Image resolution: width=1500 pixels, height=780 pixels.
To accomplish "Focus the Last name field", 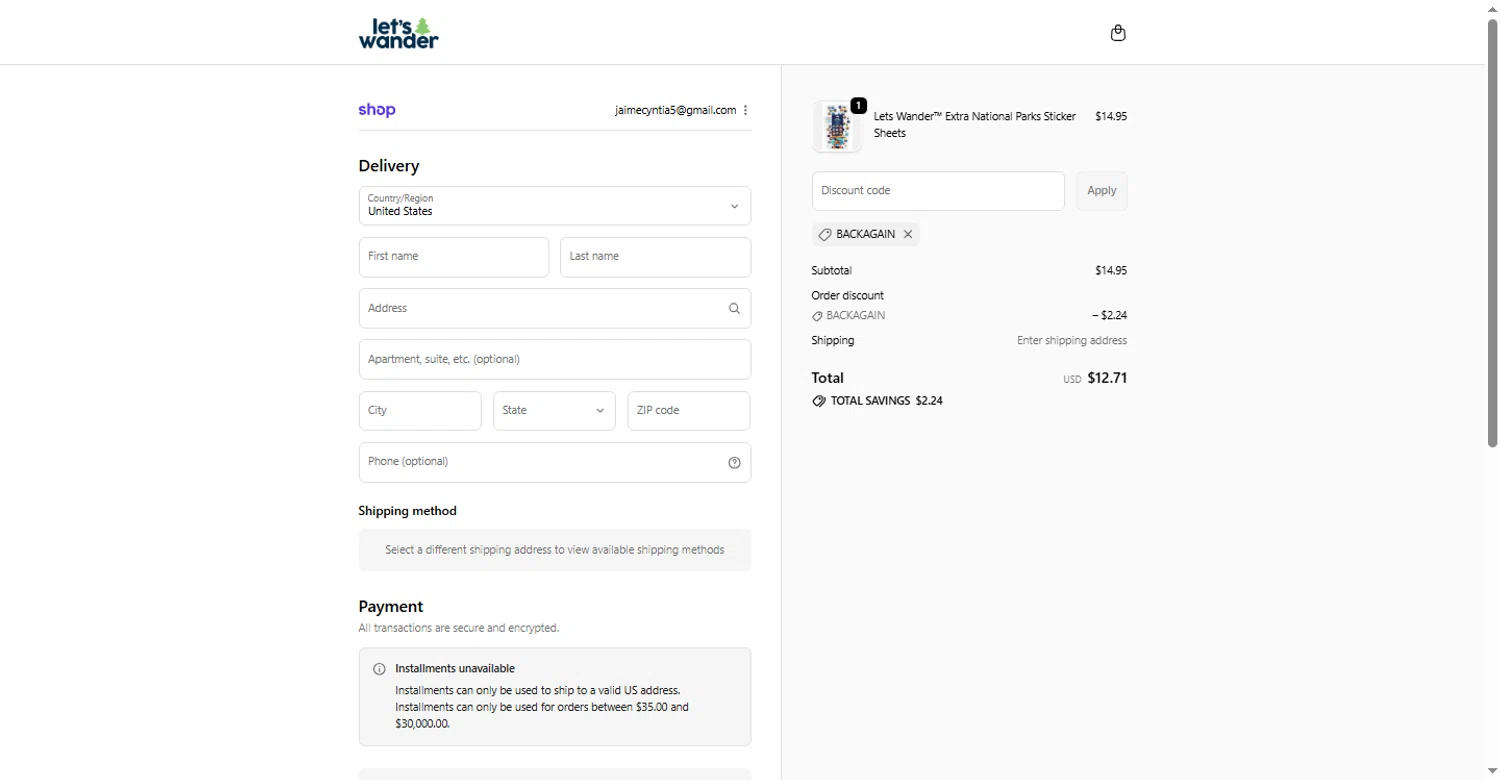I will click(655, 257).
